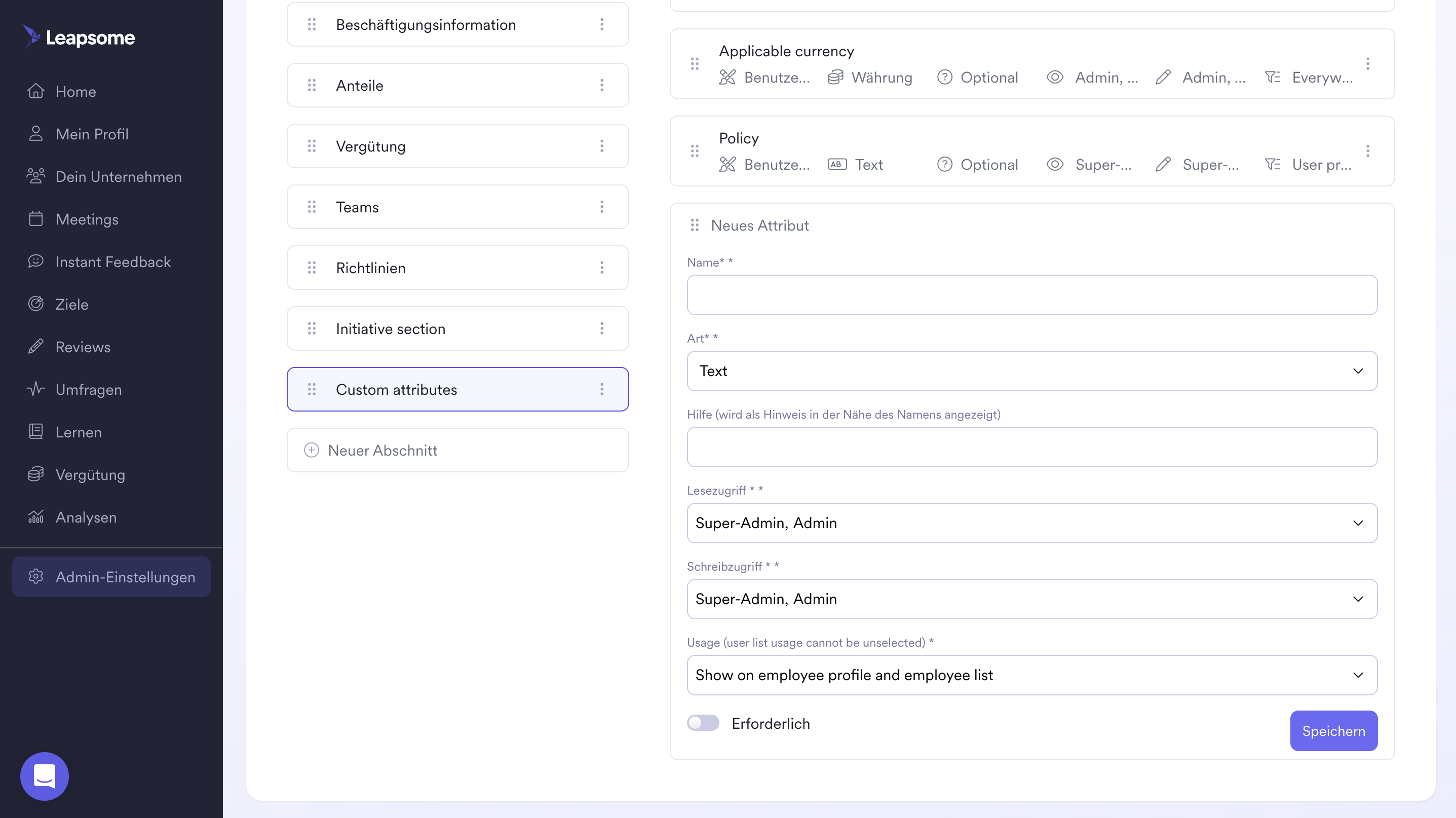Open three-dot menu for Initiative section
1456x818 pixels.
[602, 328]
